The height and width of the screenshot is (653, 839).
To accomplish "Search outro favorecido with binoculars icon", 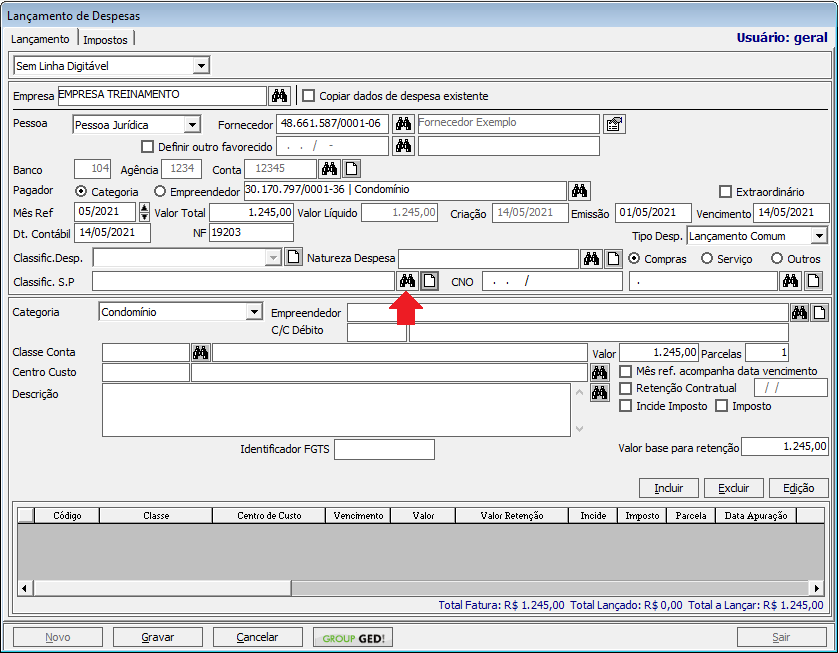I will (403, 146).
